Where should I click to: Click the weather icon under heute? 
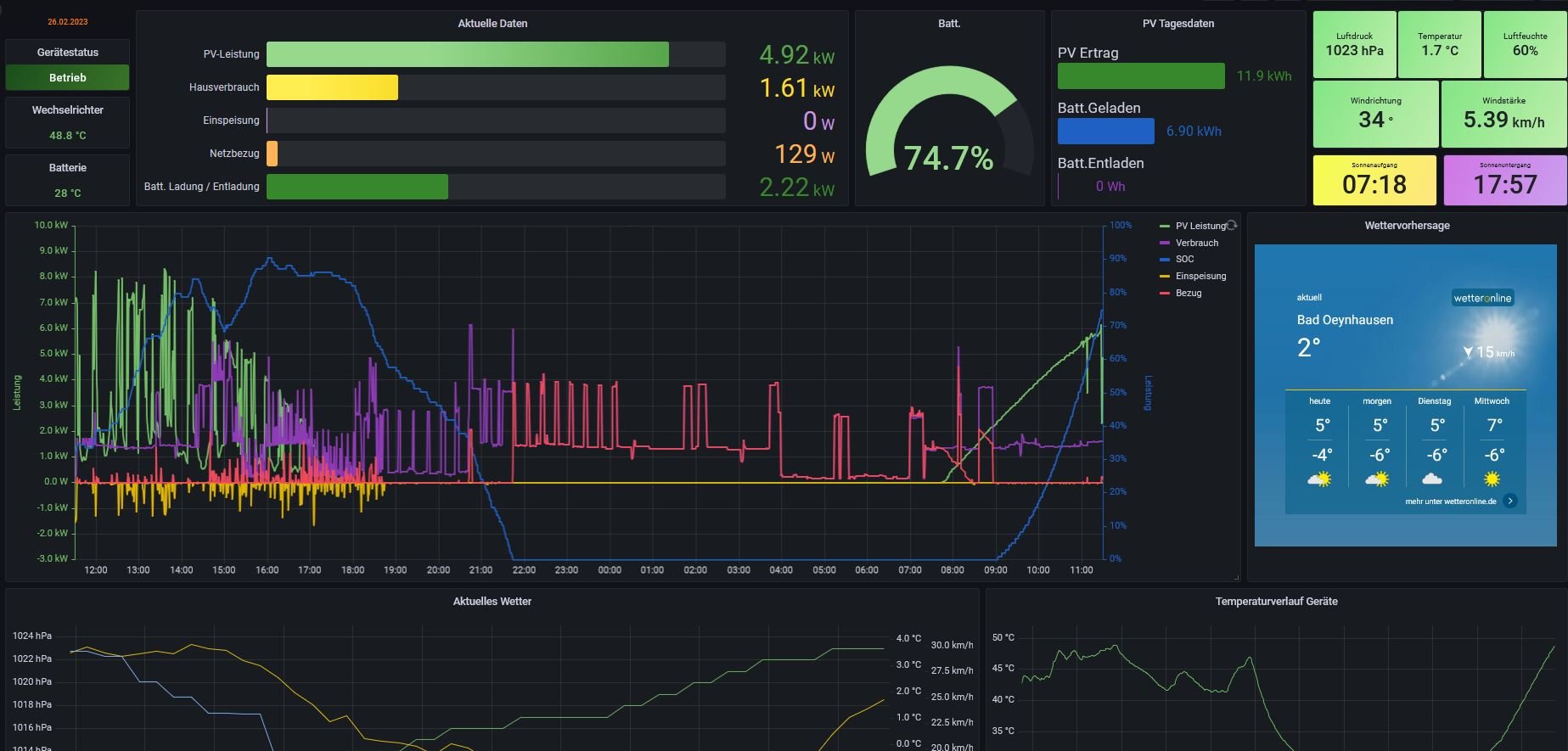[x=1320, y=479]
